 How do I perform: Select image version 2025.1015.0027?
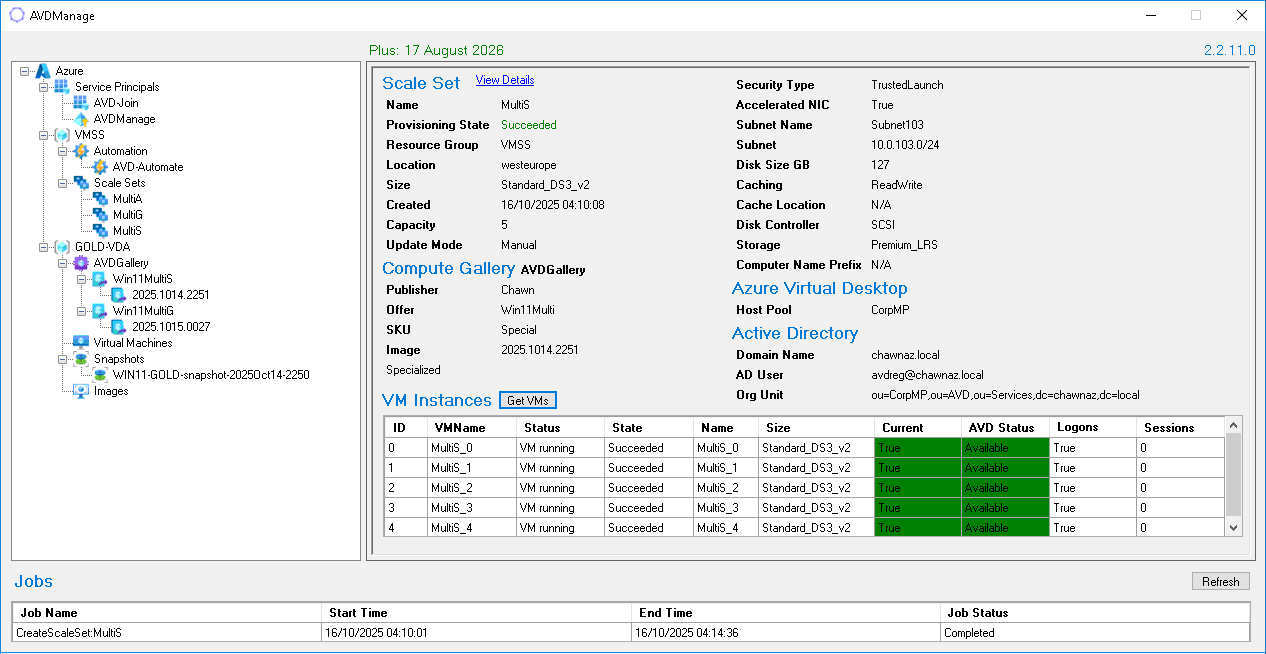click(x=170, y=327)
